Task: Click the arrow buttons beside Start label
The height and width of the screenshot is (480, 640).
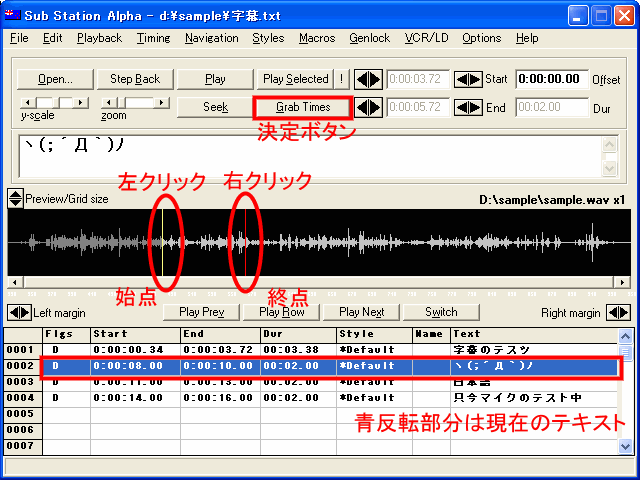Action: click(468, 79)
